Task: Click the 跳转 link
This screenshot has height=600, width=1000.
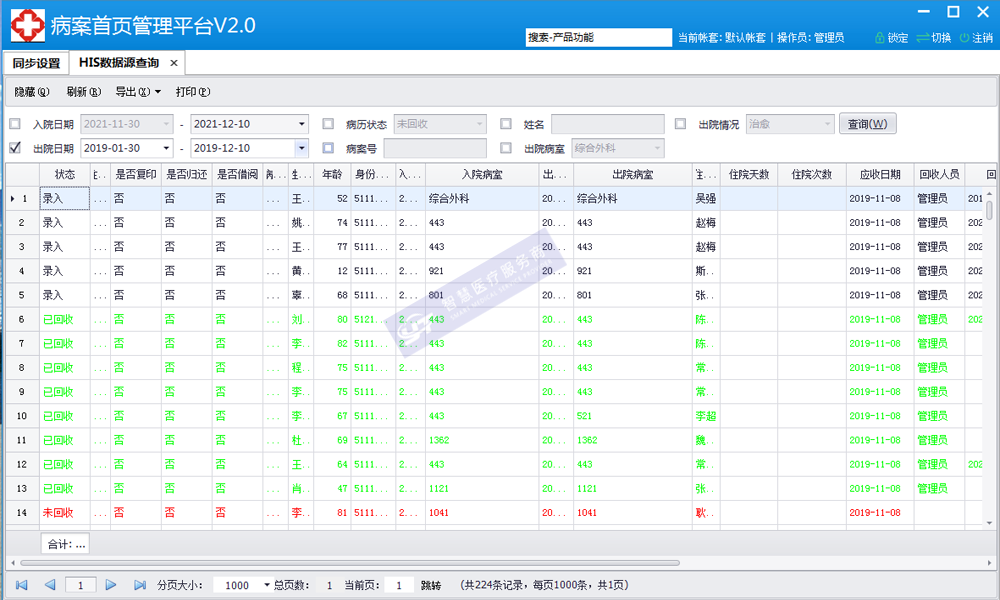Action: [430, 585]
